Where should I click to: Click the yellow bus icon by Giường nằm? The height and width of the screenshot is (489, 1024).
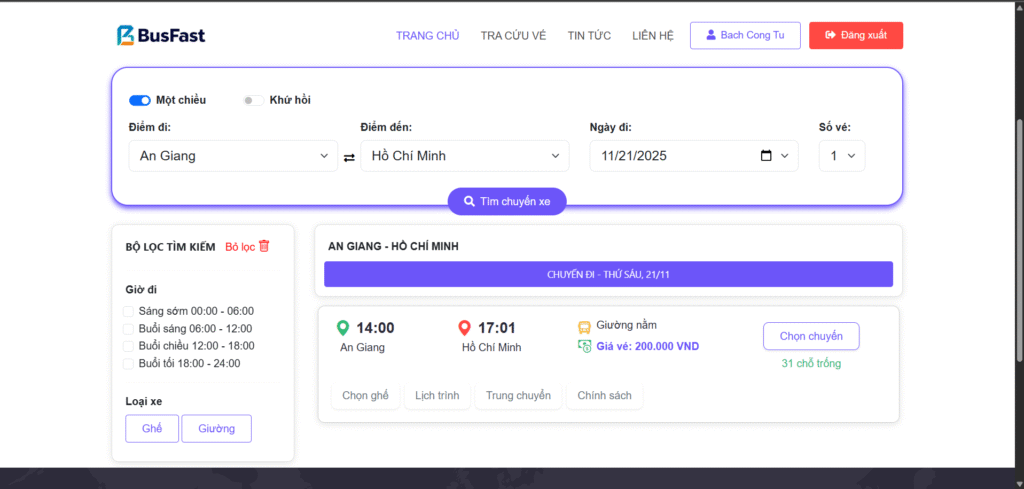[x=584, y=326]
